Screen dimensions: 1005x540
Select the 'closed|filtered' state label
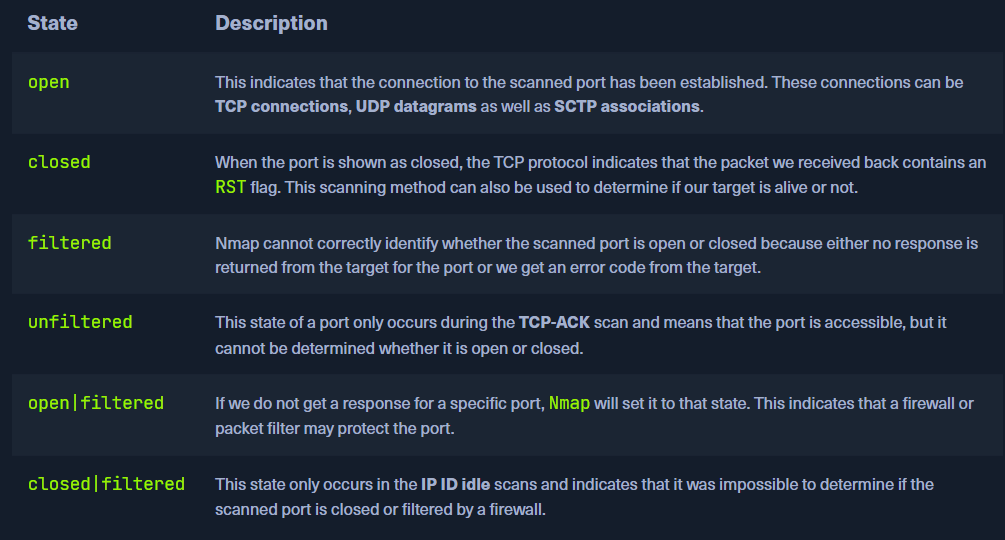point(106,484)
